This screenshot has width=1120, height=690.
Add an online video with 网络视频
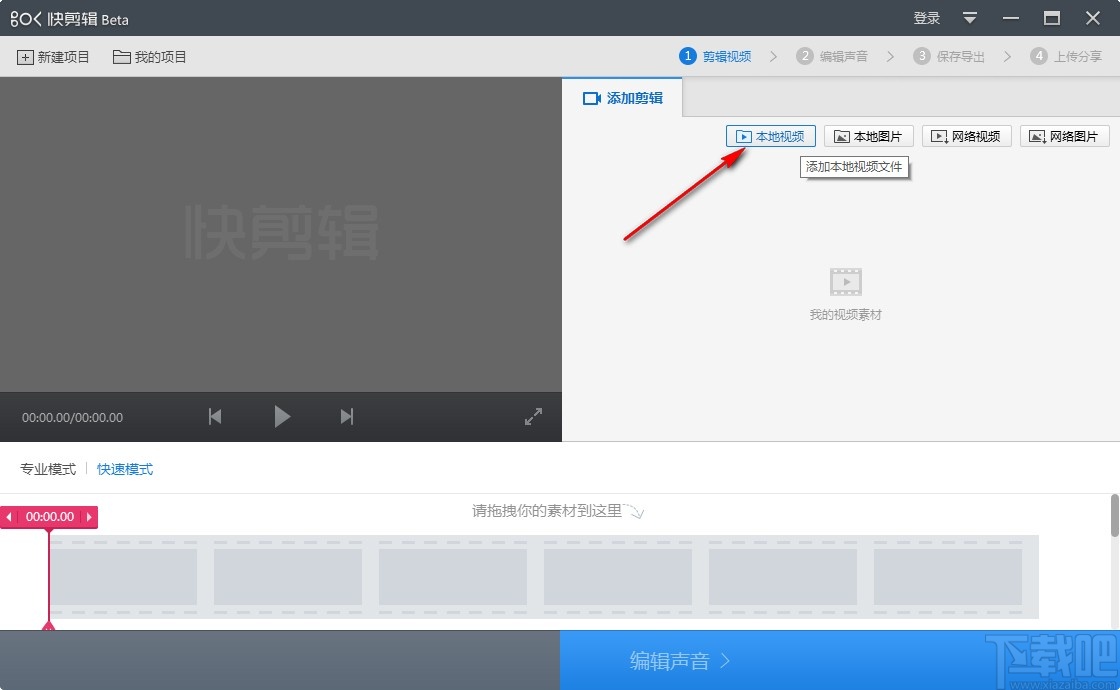[966, 136]
